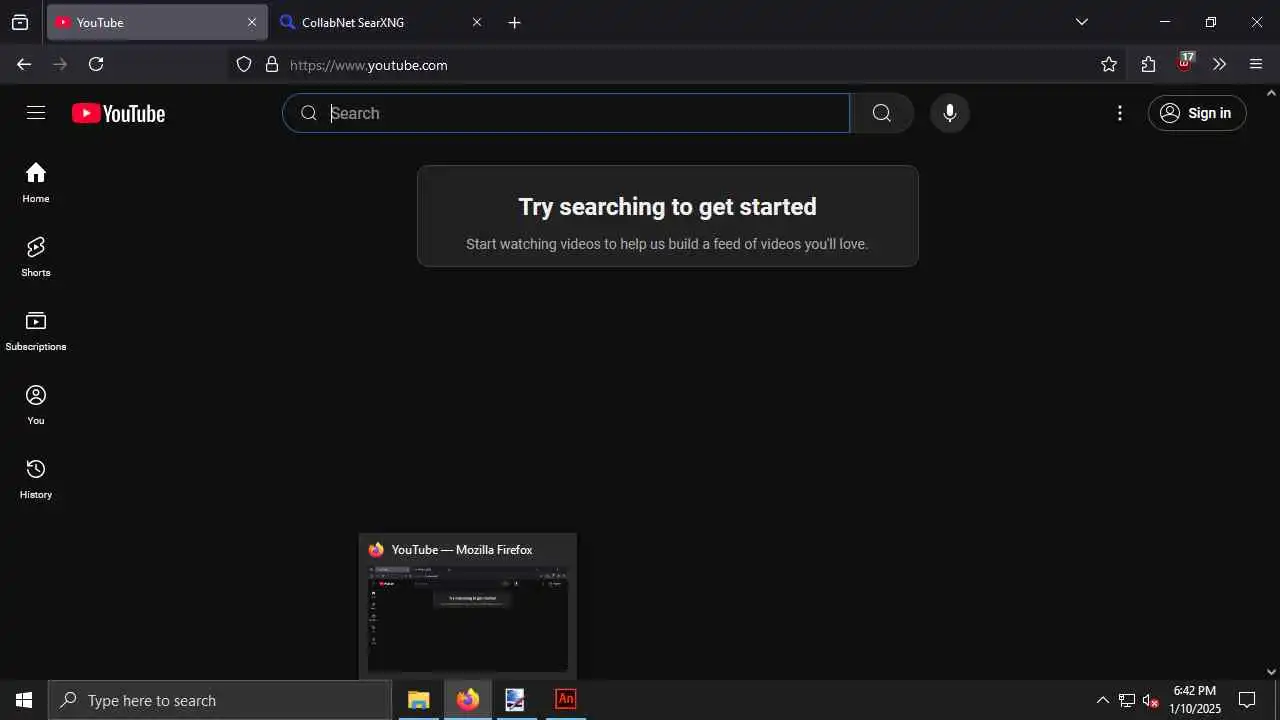Open the clock showing 6:42 PM
Viewport: 1280px width, 720px height.
(x=1195, y=700)
